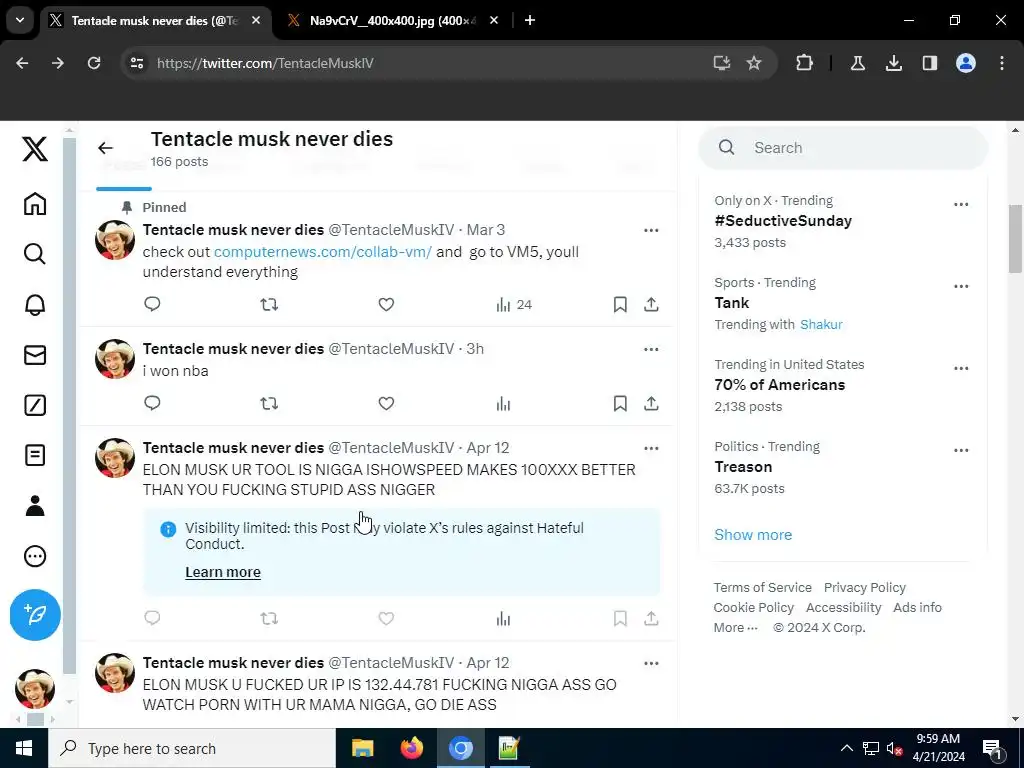Repost the visibility-limited post

269,618
